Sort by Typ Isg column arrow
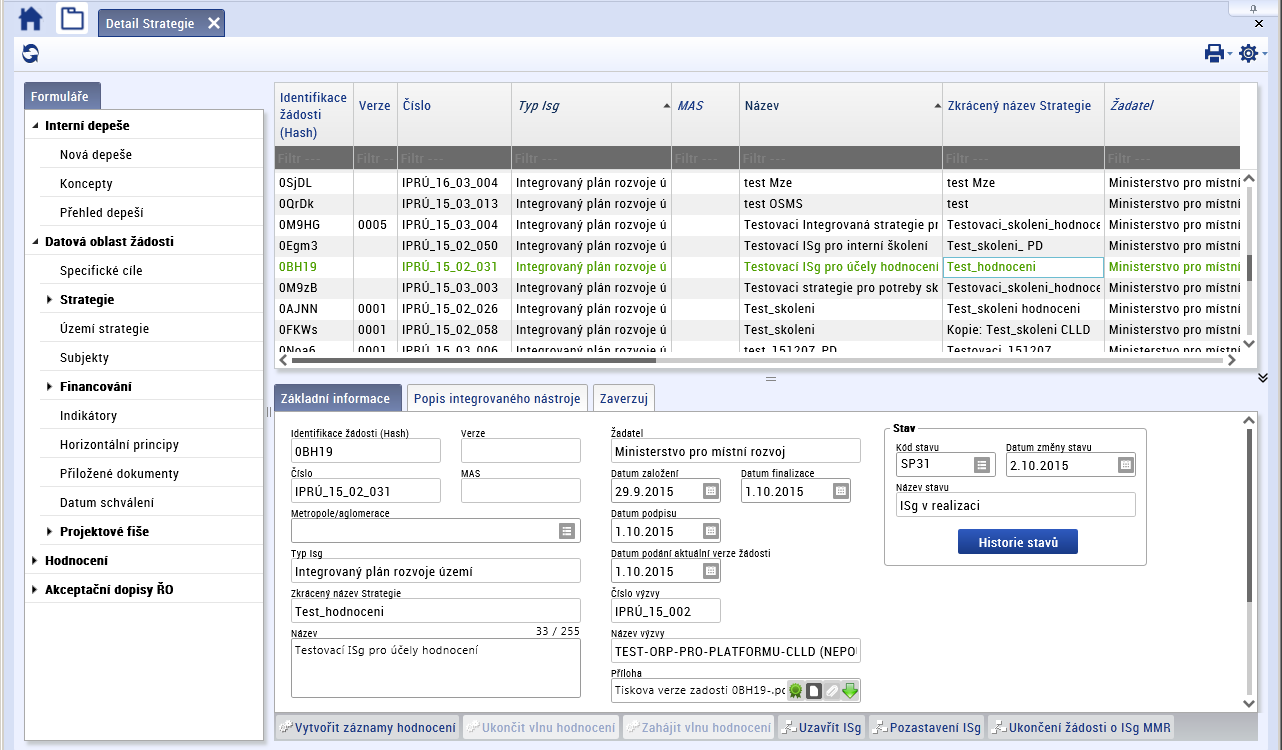 coord(666,106)
